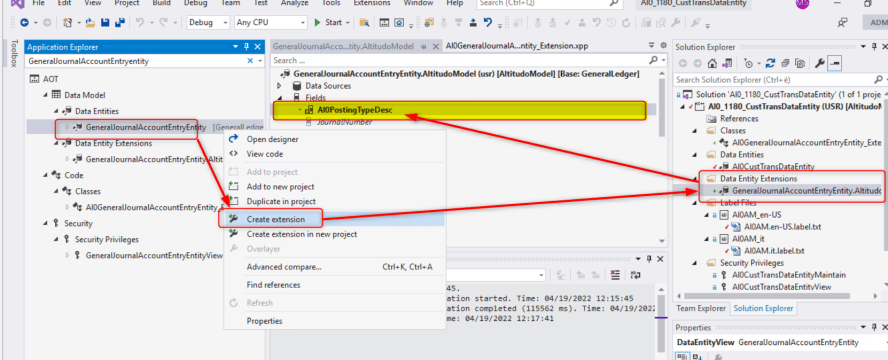The width and height of the screenshot is (888, 360).
Task: Click the Sync/Refresh icon in Solution Explorer
Action: (x=770, y=63)
